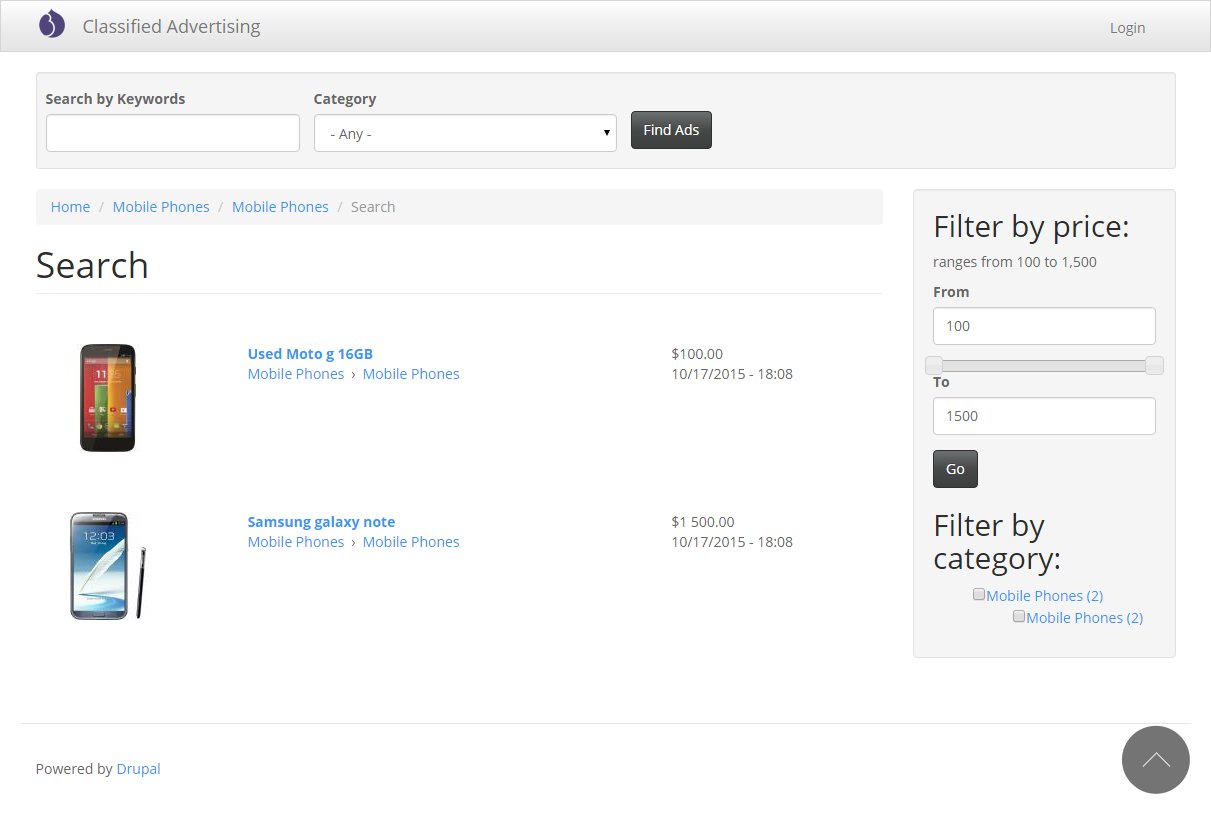Viewport: 1211px width, 815px height.
Task: Click the Login link
Action: pyautogui.click(x=1127, y=27)
